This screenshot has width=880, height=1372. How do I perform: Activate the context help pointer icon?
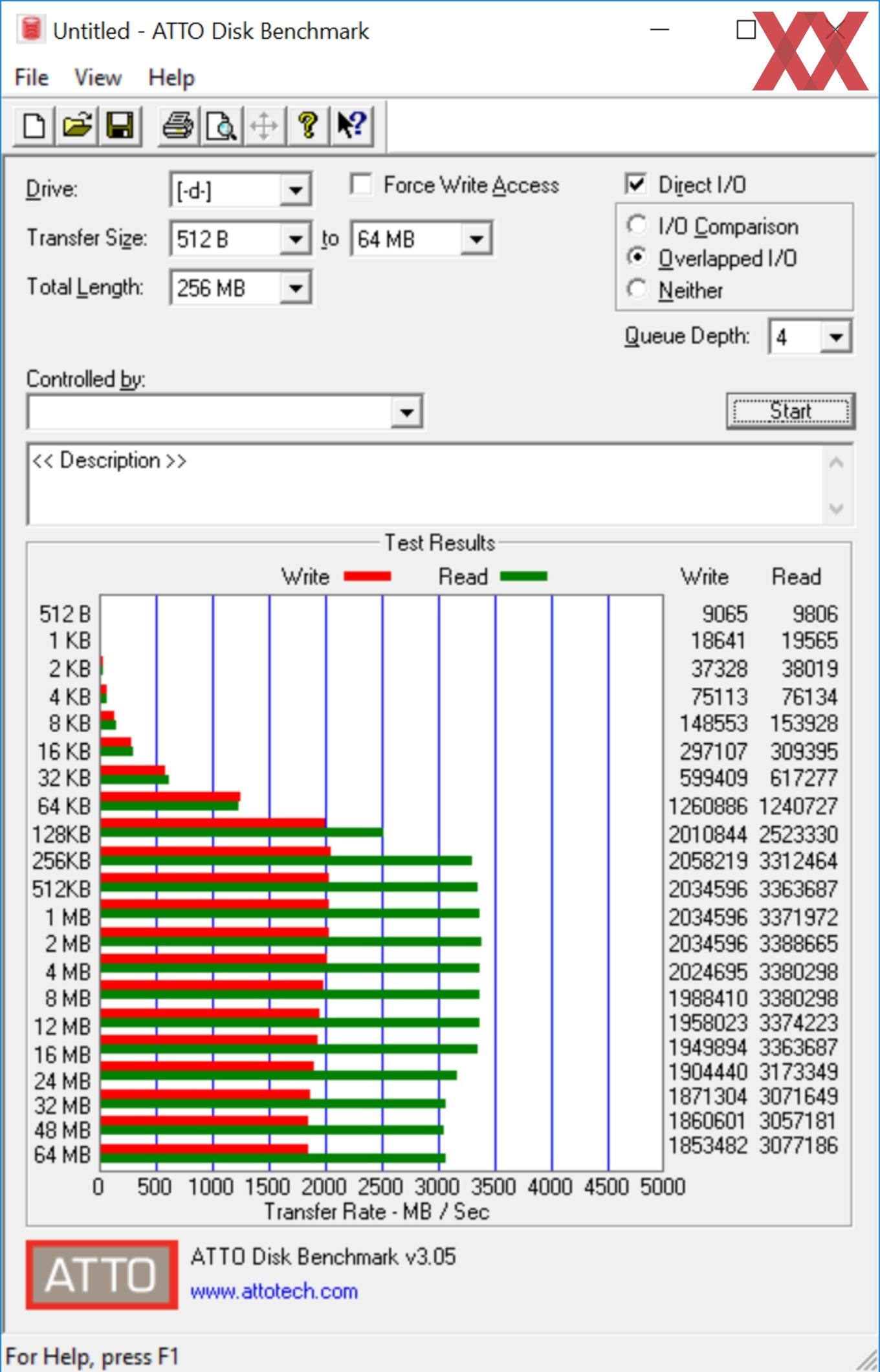coord(351,125)
